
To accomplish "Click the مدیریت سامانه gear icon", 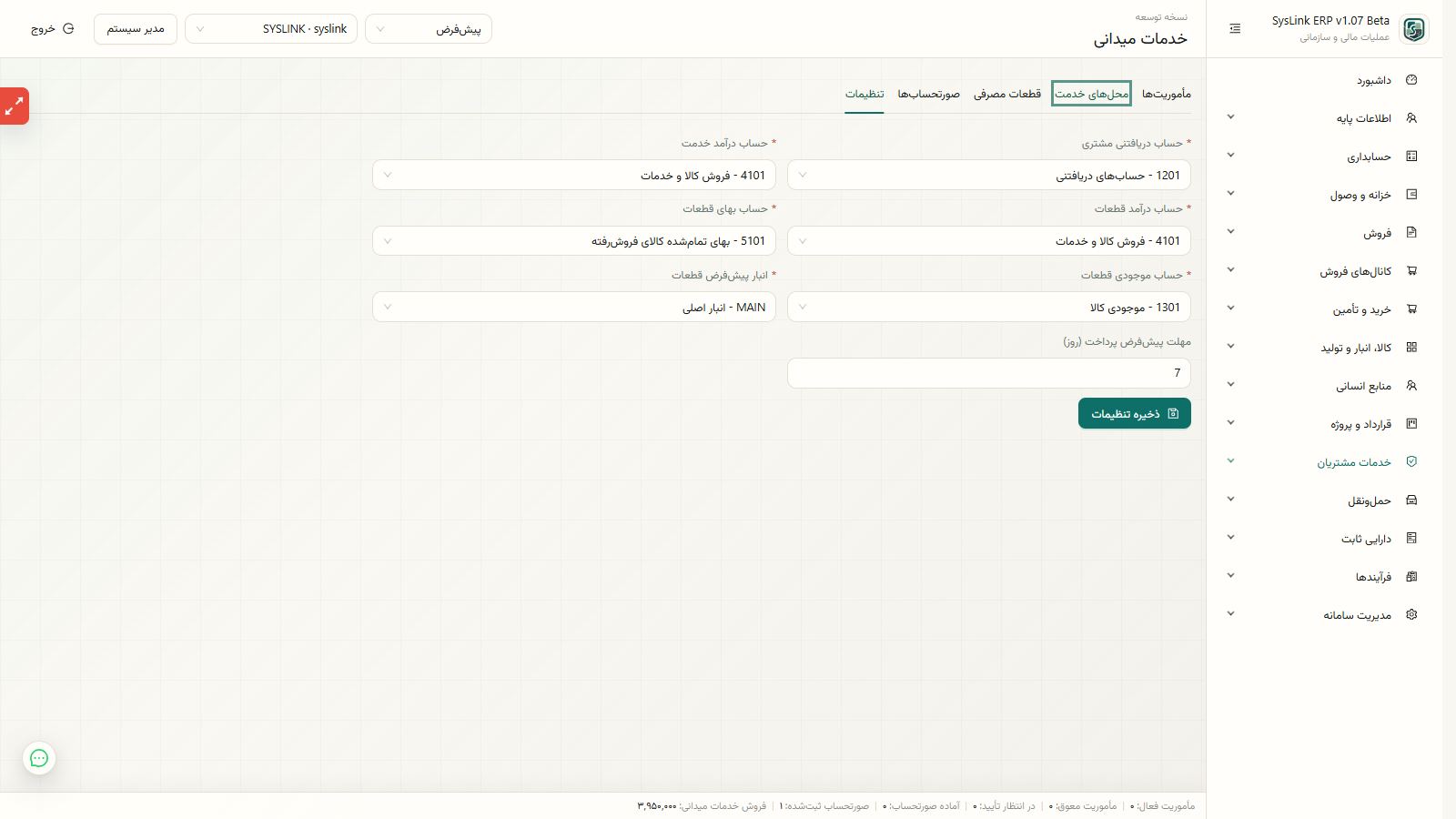I will click(1411, 615).
